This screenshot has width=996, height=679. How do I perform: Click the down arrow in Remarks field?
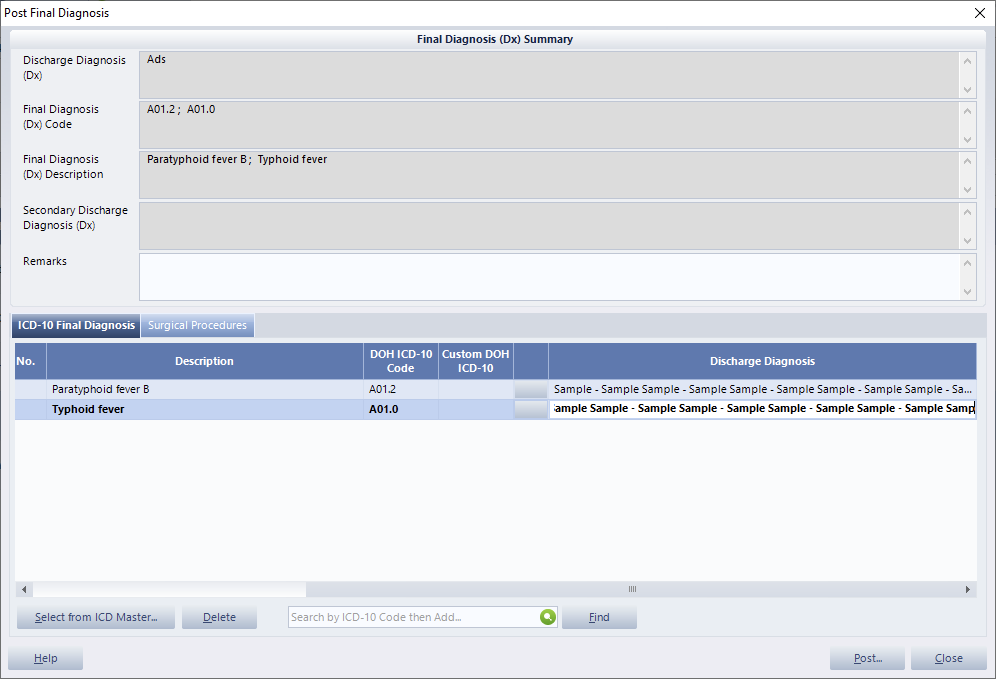pos(967,291)
